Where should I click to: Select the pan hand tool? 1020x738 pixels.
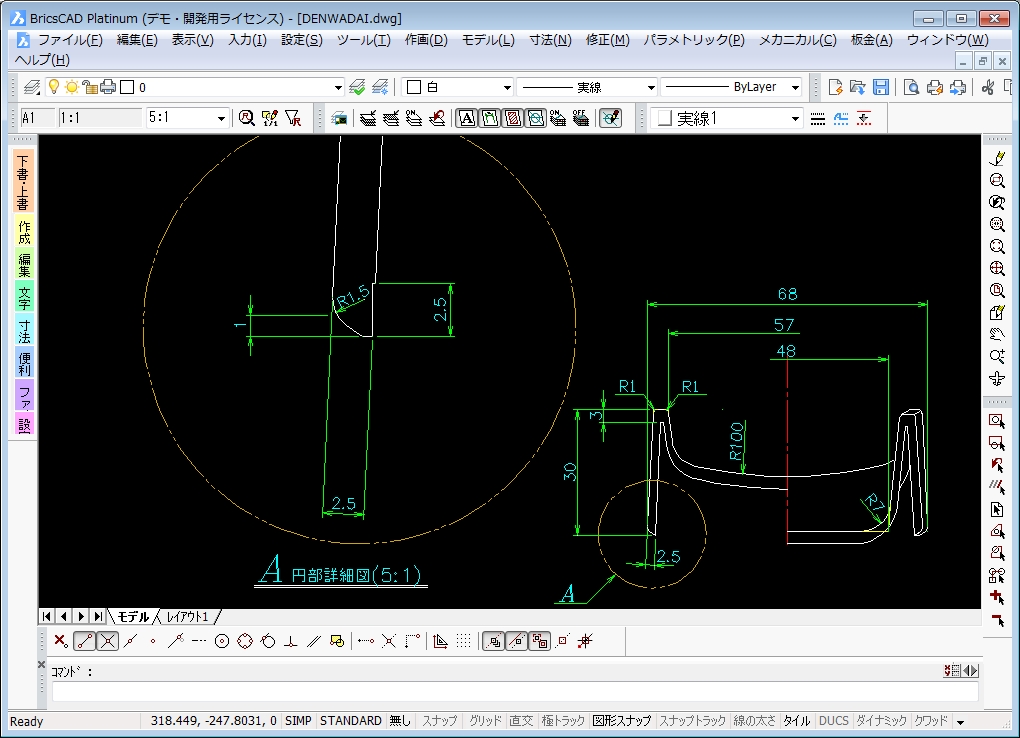pyautogui.click(x=996, y=334)
